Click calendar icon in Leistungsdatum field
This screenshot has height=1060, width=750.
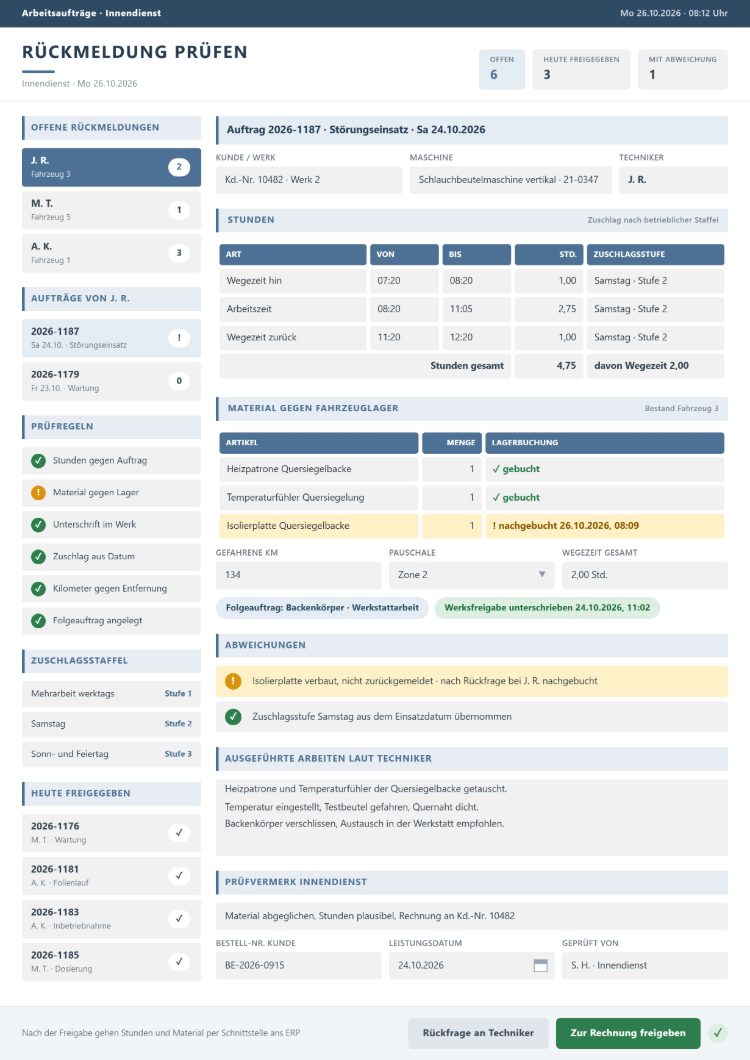[x=540, y=965]
